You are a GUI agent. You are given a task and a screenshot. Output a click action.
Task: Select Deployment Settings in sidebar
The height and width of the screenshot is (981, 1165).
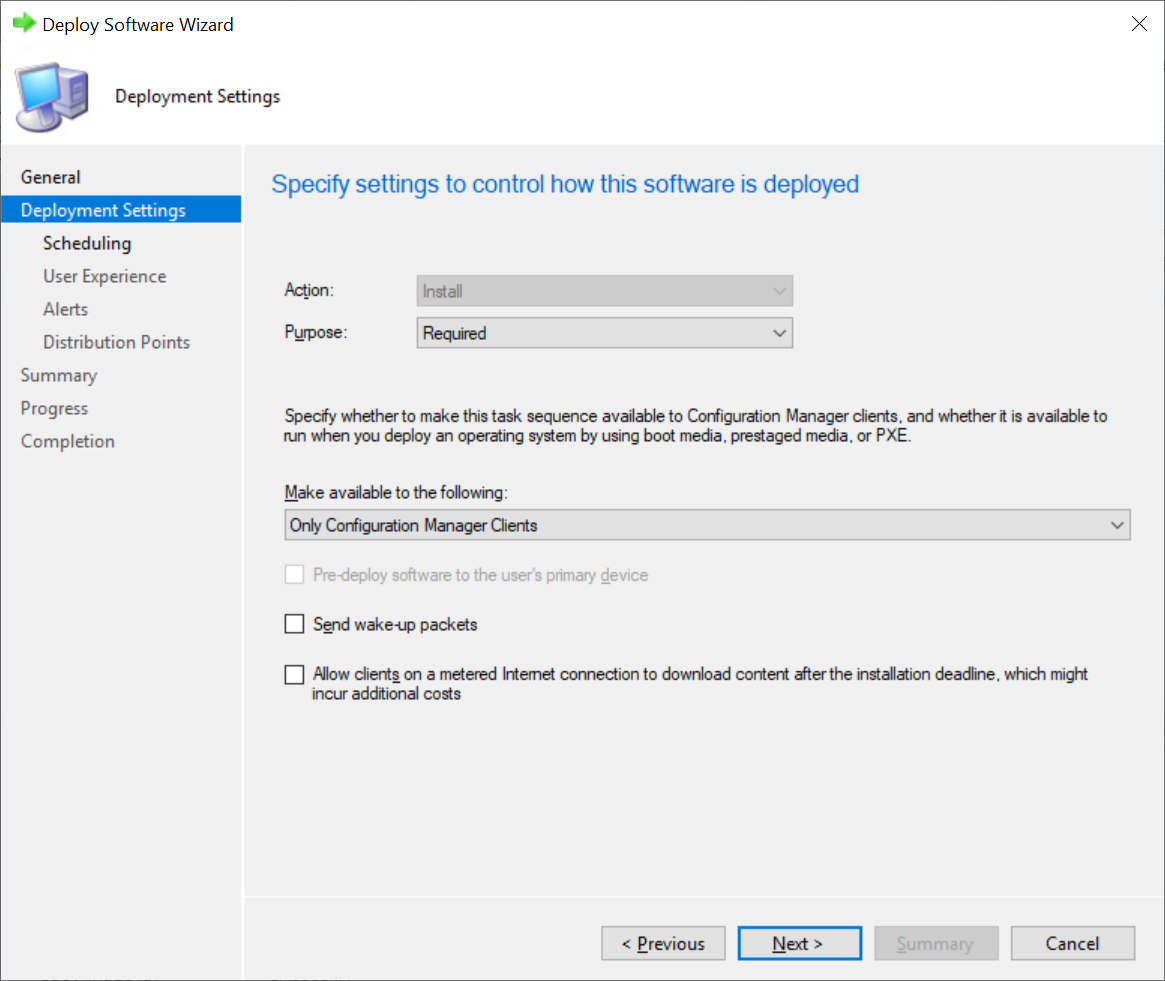tap(103, 210)
